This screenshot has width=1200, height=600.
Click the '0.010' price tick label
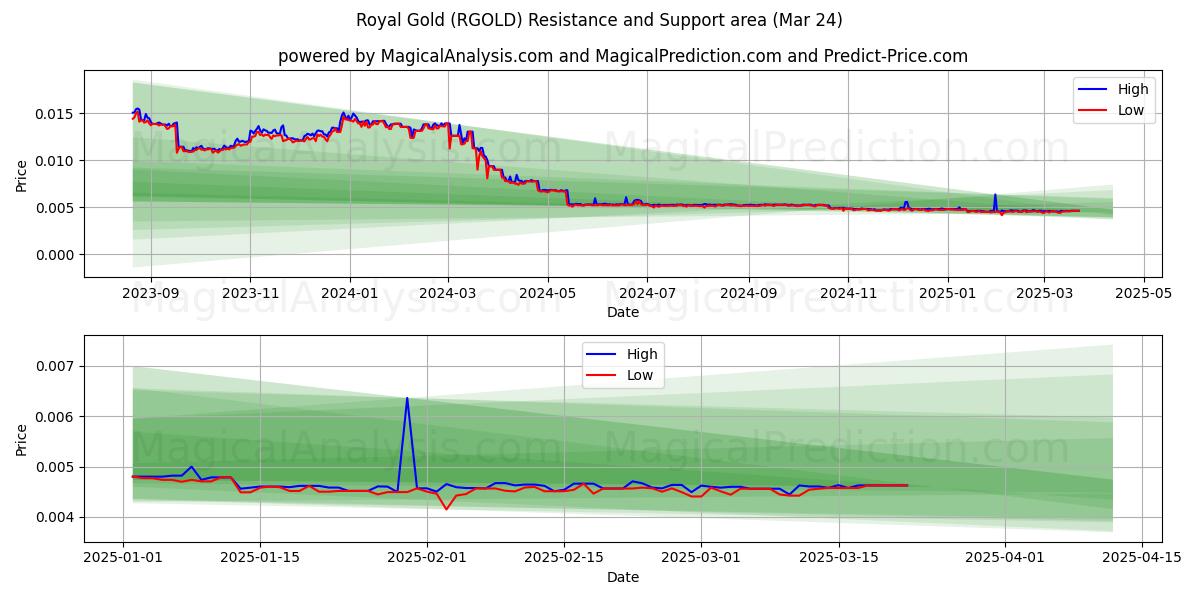[56, 161]
